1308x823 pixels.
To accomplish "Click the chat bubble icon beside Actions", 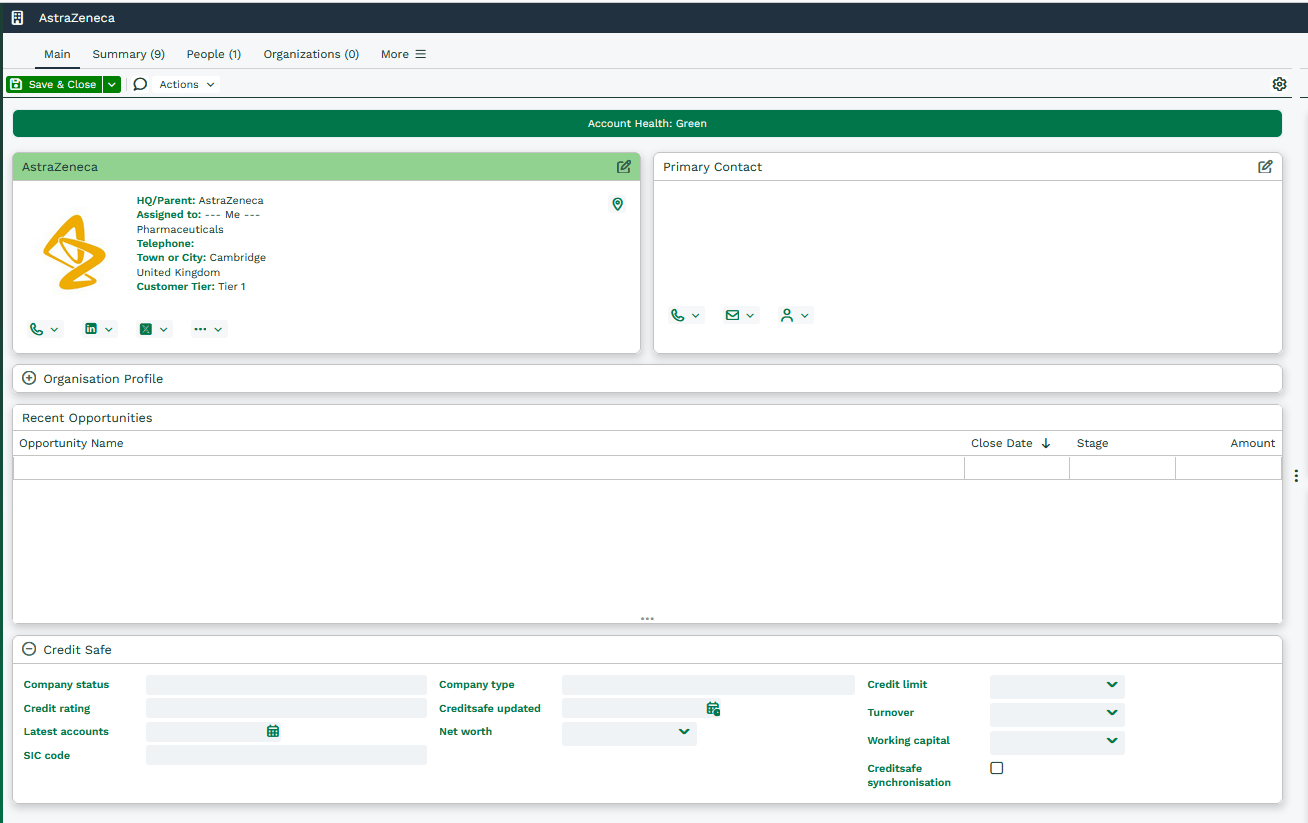I will pos(140,84).
